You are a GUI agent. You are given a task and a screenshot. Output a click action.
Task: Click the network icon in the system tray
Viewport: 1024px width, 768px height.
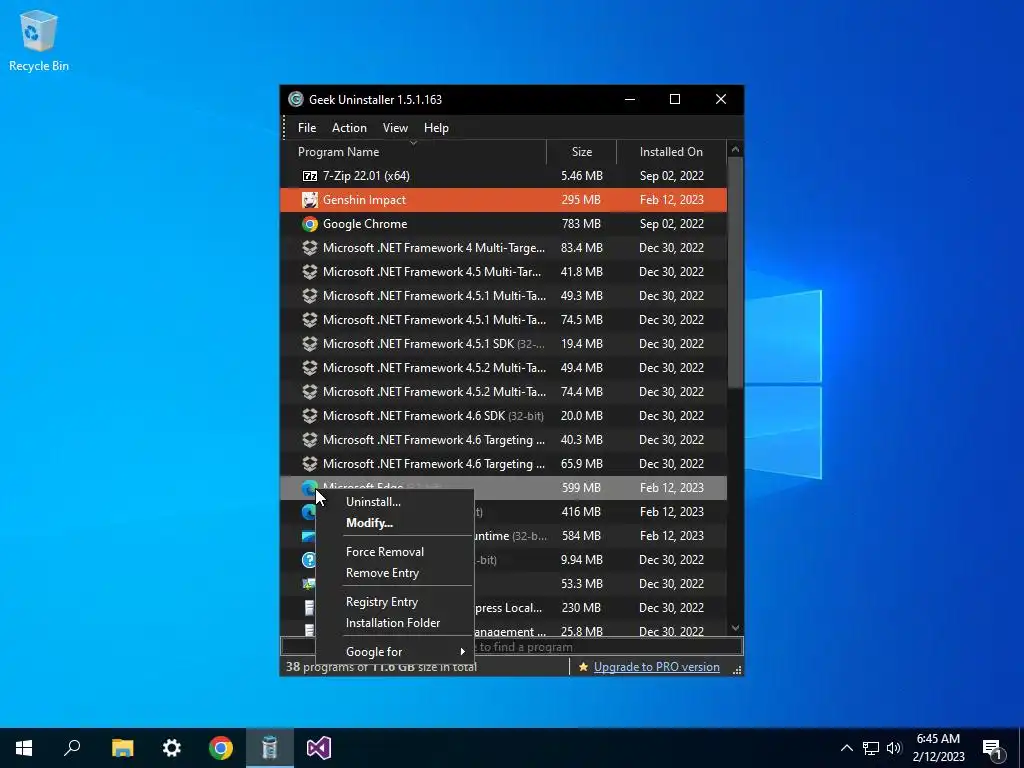pyautogui.click(x=871, y=748)
